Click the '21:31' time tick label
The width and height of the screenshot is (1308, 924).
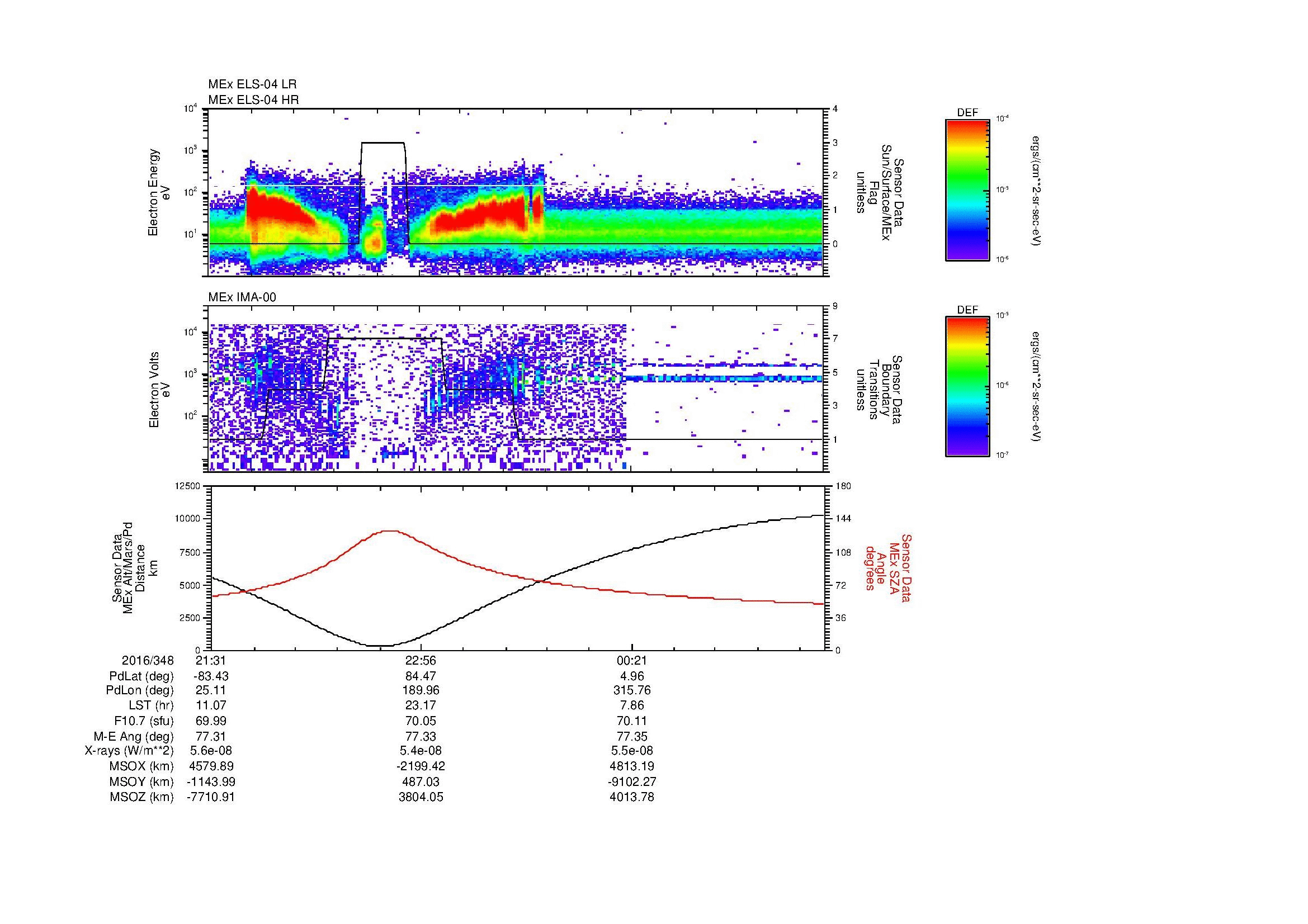pyautogui.click(x=211, y=660)
